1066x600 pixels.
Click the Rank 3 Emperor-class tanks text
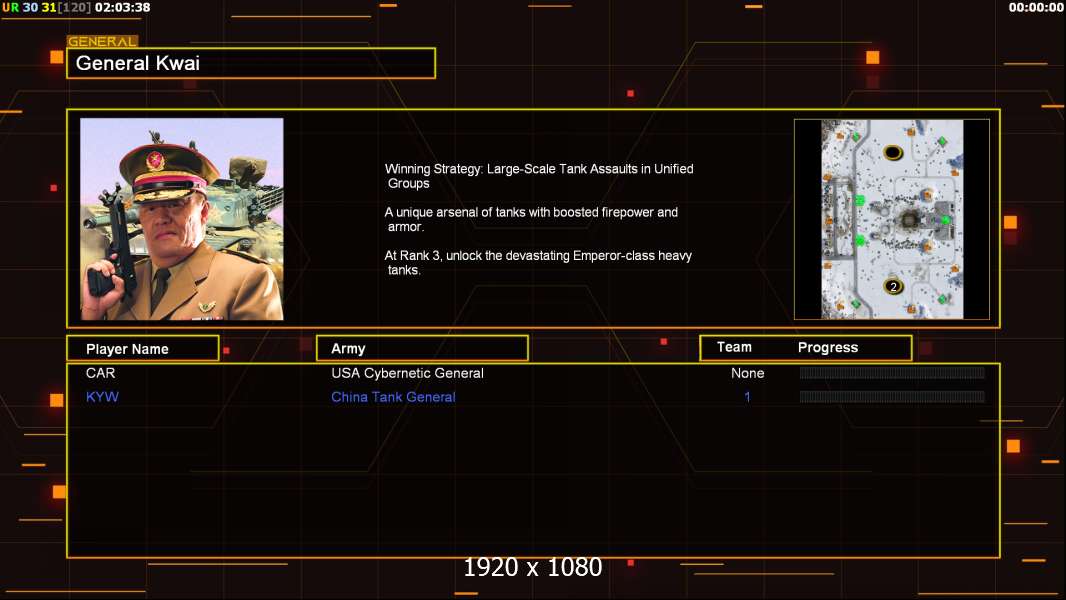[538, 262]
